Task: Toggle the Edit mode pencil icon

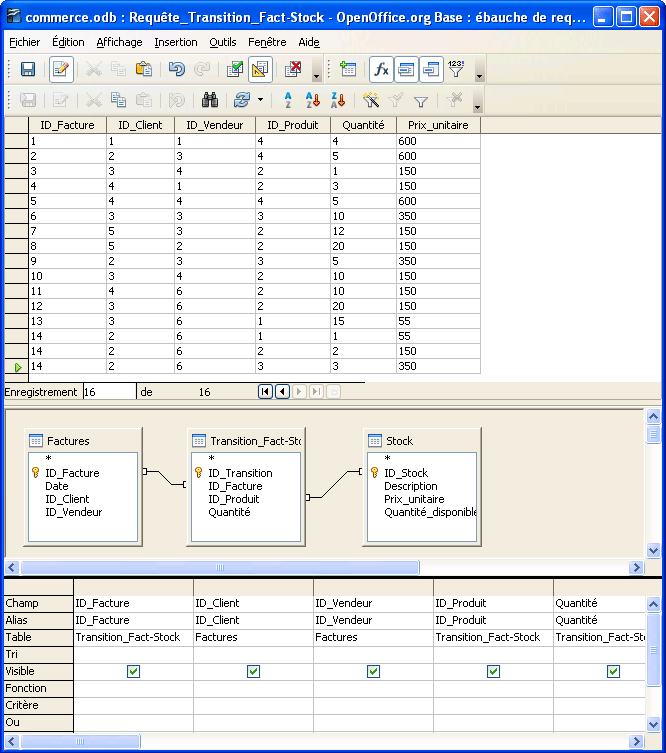Action: click(x=61, y=69)
